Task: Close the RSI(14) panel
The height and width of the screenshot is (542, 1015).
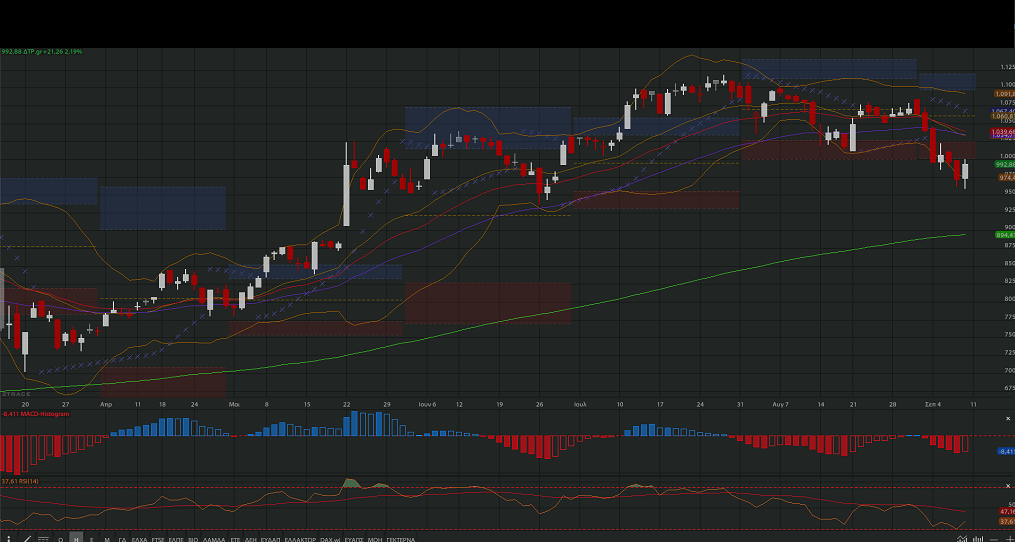Action: 1008,486
